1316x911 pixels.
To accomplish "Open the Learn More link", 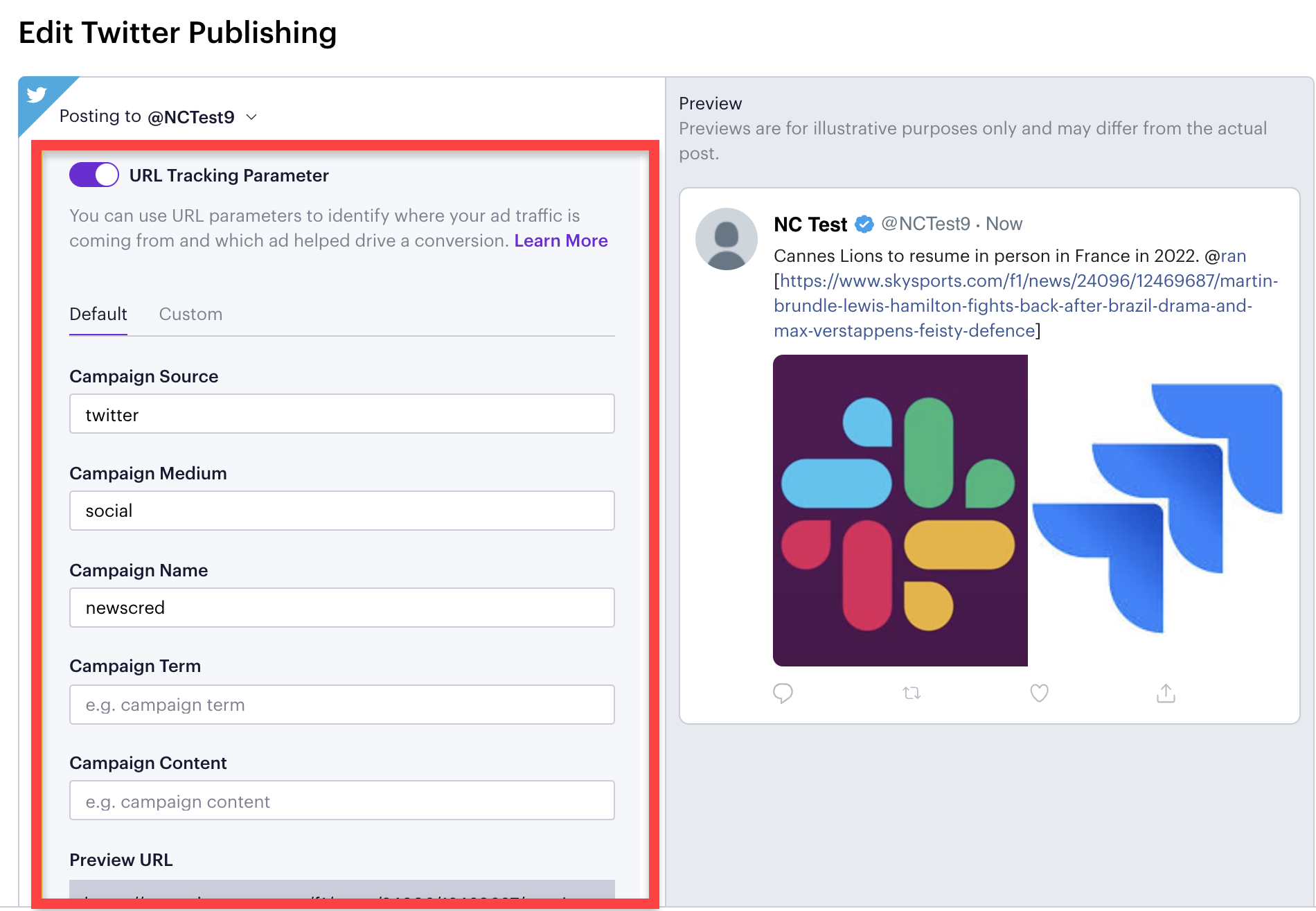I will tap(561, 240).
